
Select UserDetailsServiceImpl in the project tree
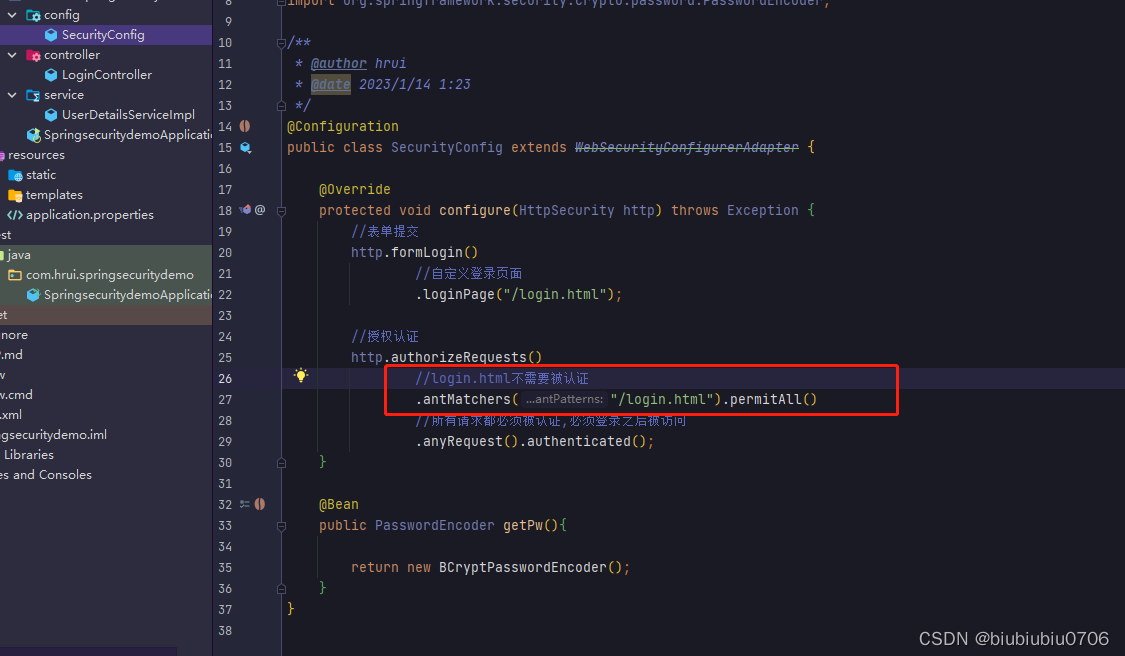106,115
